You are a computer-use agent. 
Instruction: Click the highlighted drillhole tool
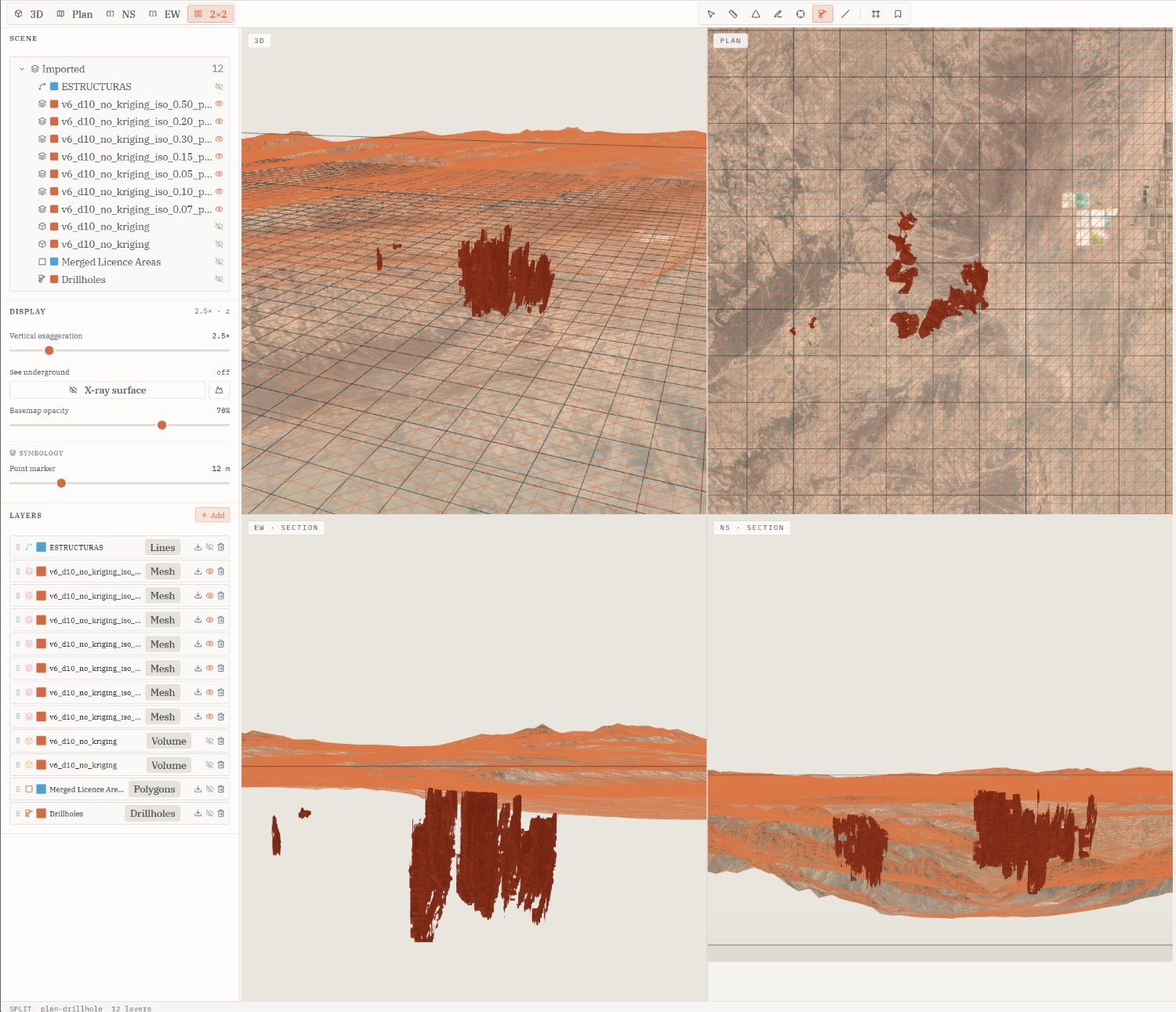(822, 14)
